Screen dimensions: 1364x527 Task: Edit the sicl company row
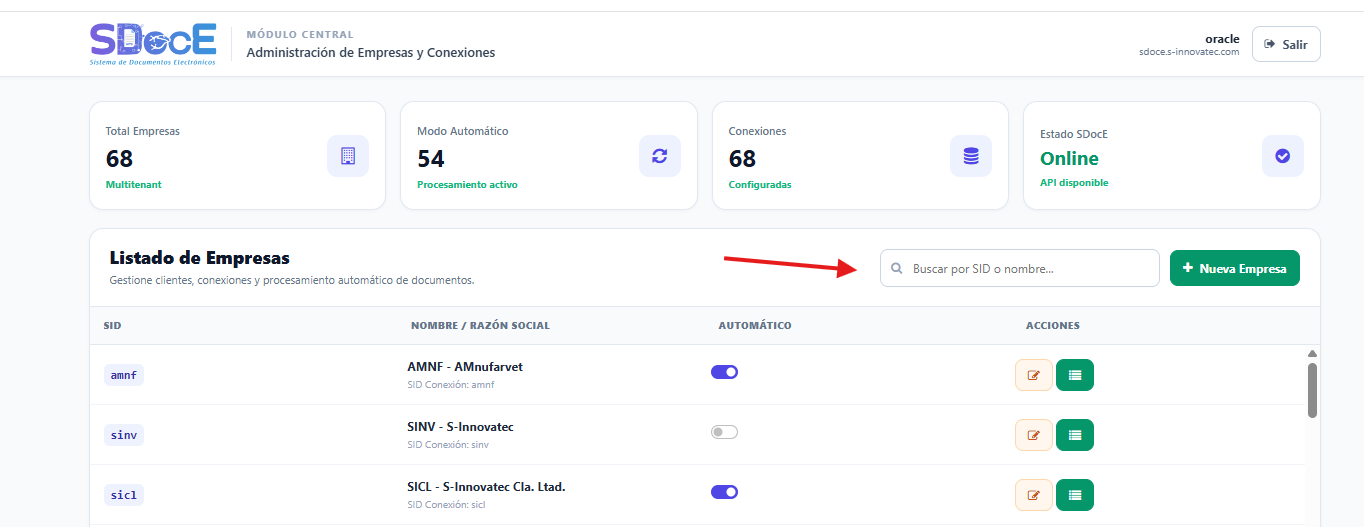pos(1034,495)
